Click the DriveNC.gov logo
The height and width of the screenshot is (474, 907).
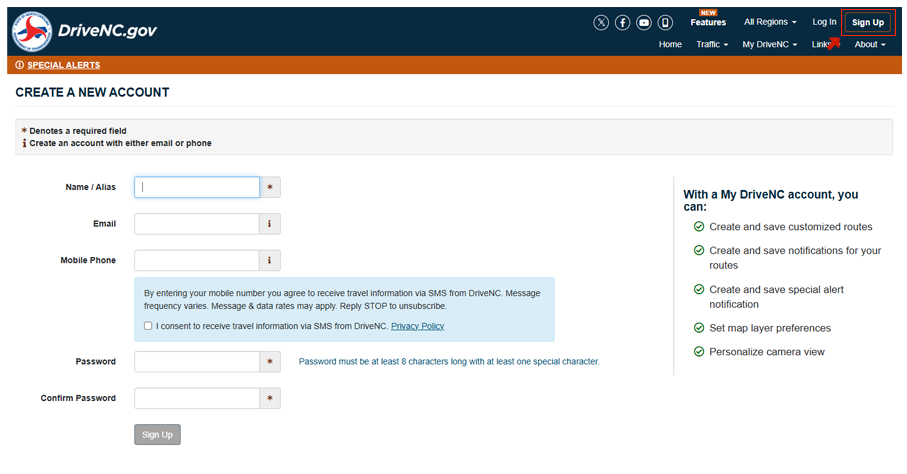point(84,31)
